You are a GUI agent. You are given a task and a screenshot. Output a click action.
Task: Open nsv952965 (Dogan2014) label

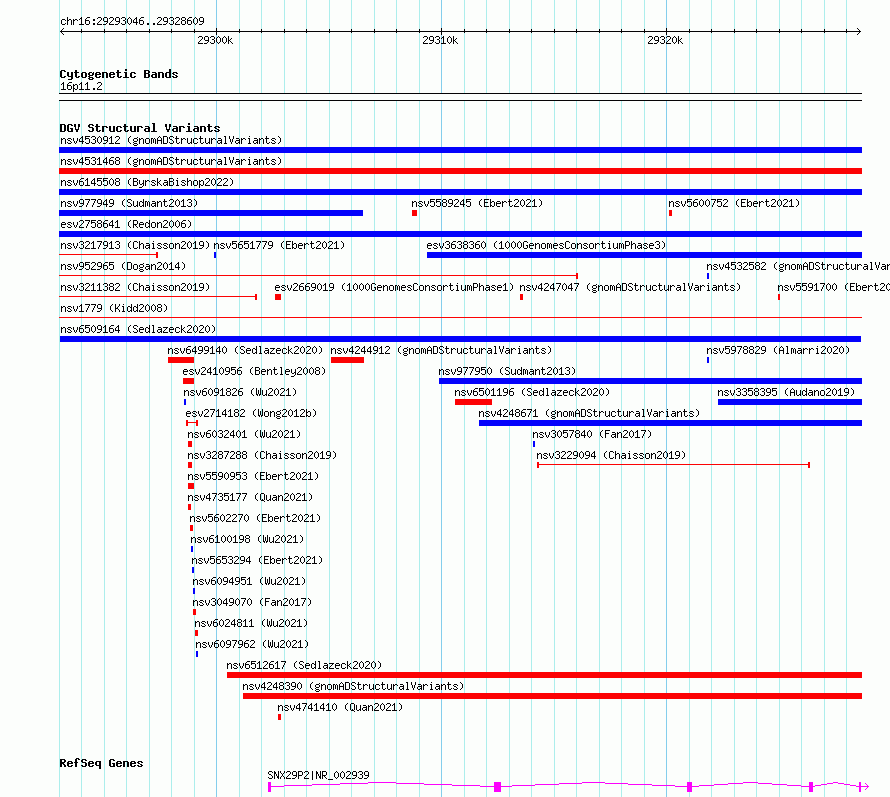(123, 266)
